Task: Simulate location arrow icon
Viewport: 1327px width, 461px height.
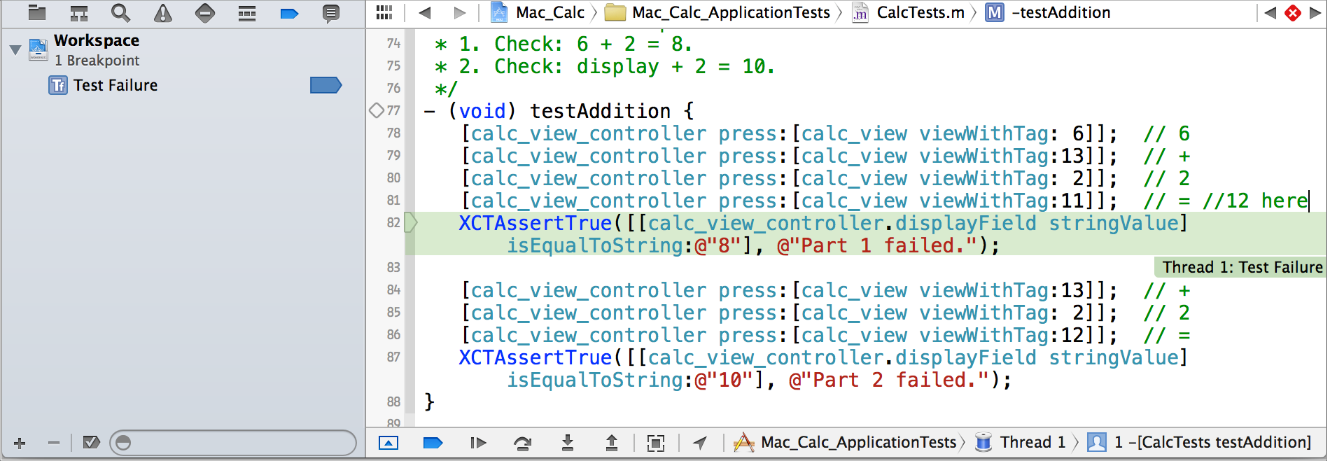Action: [x=700, y=442]
